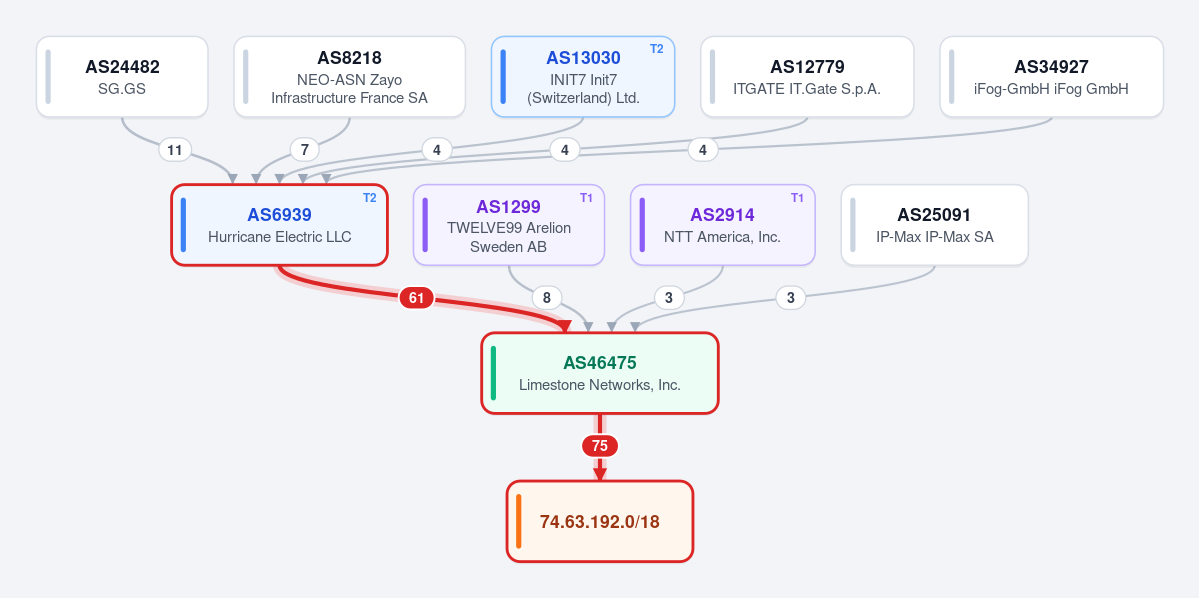Click the T2 tier badge on AS6939
The image size is (1199, 598).
click(369, 198)
